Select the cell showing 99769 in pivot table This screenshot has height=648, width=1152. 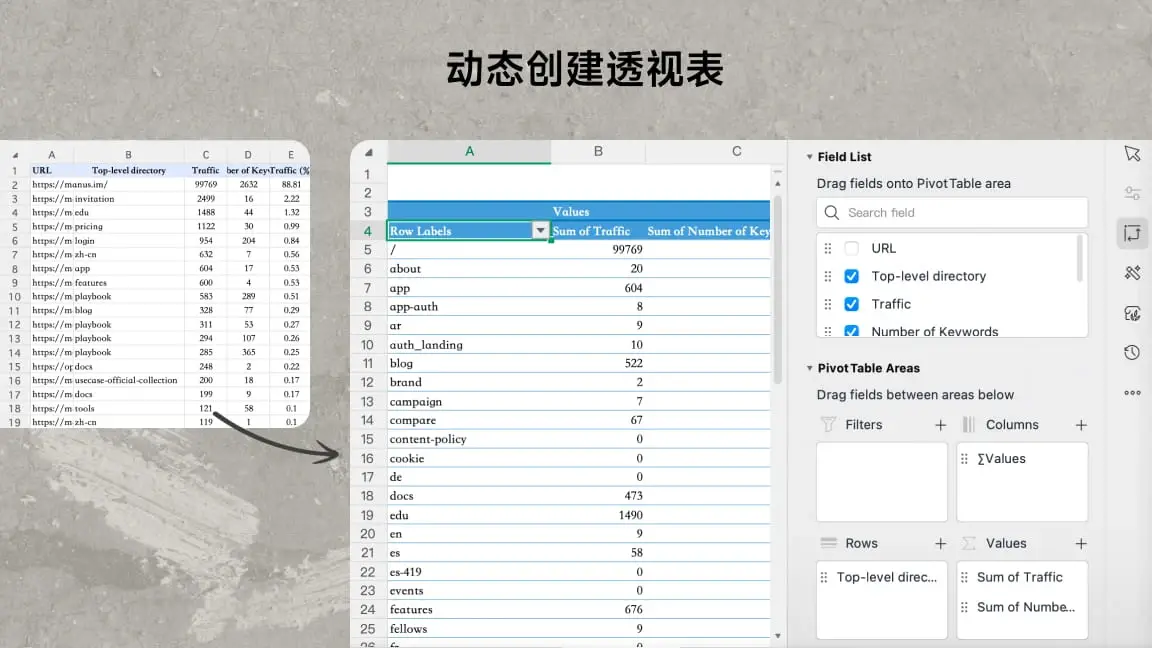click(x=598, y=250)
